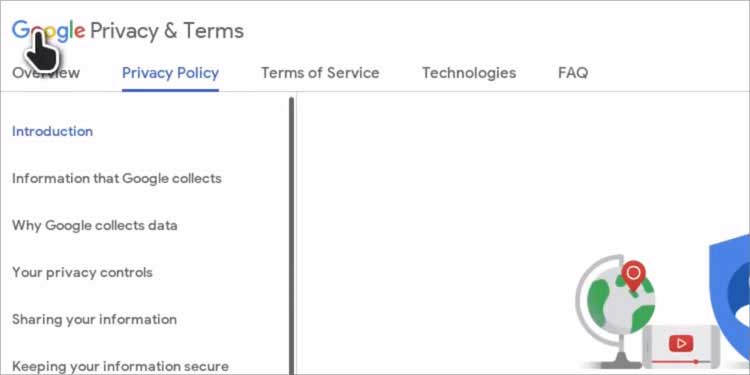Image resolution: width=750 pixels, height=375 pixels.
Task: Jump to Why Google collects data
Action: click(95, 225)
